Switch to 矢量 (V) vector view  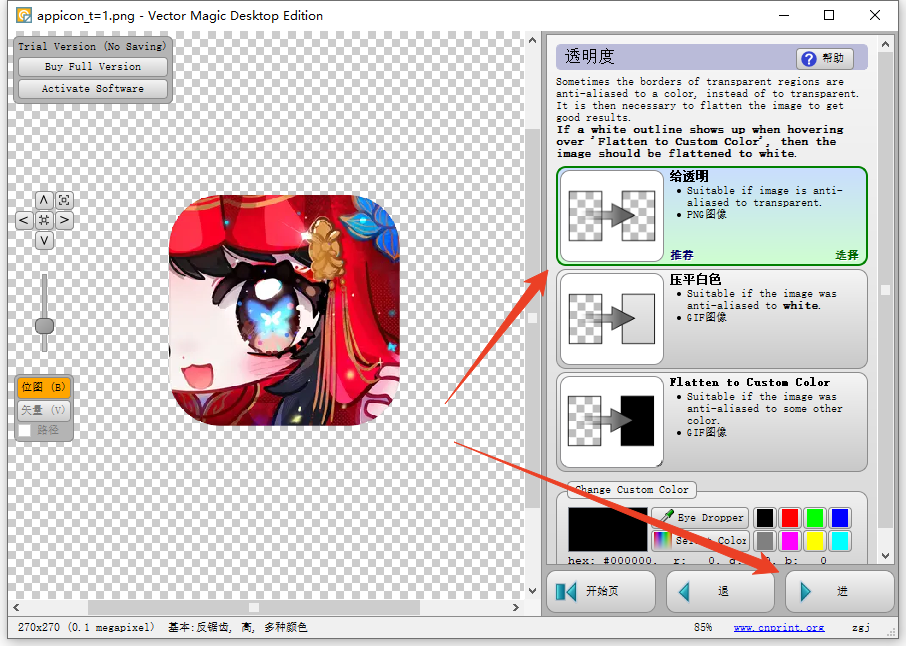pos(43,409)
